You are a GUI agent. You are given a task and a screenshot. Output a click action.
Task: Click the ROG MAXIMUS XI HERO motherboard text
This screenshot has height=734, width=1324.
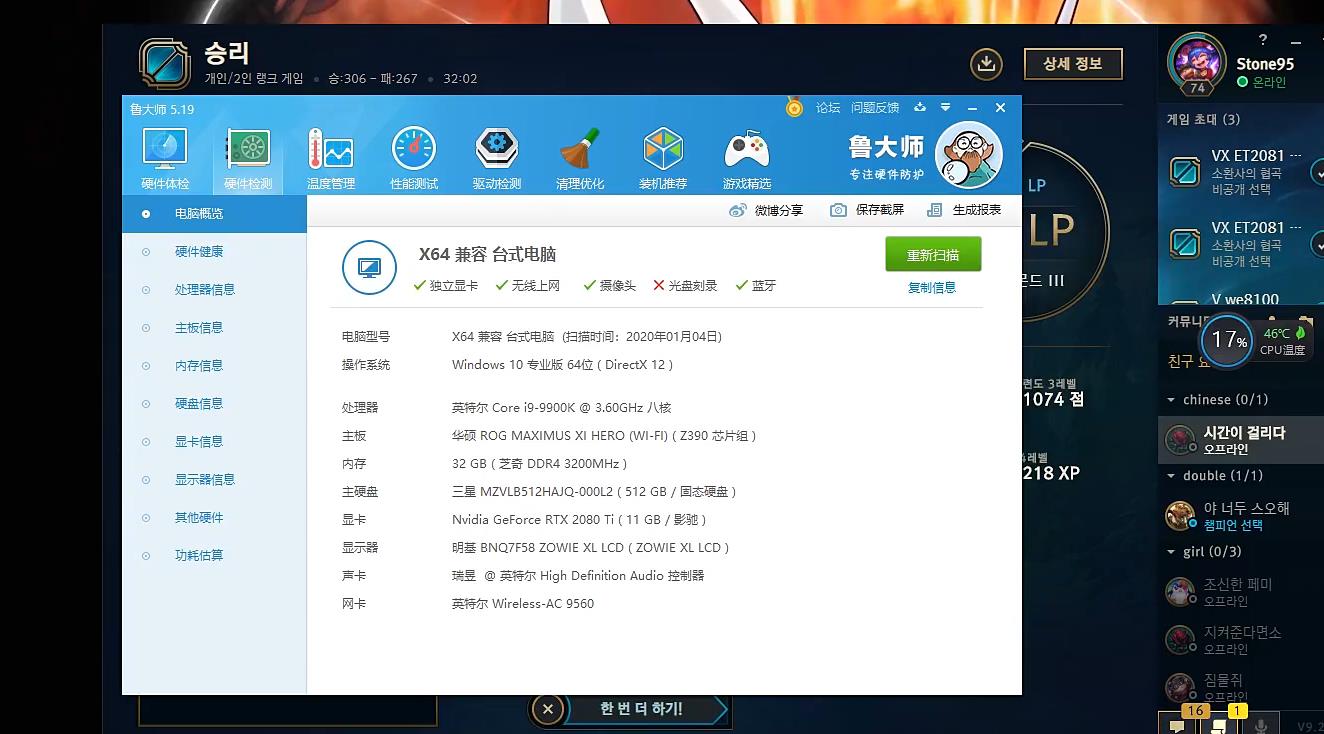click(604, 436)
